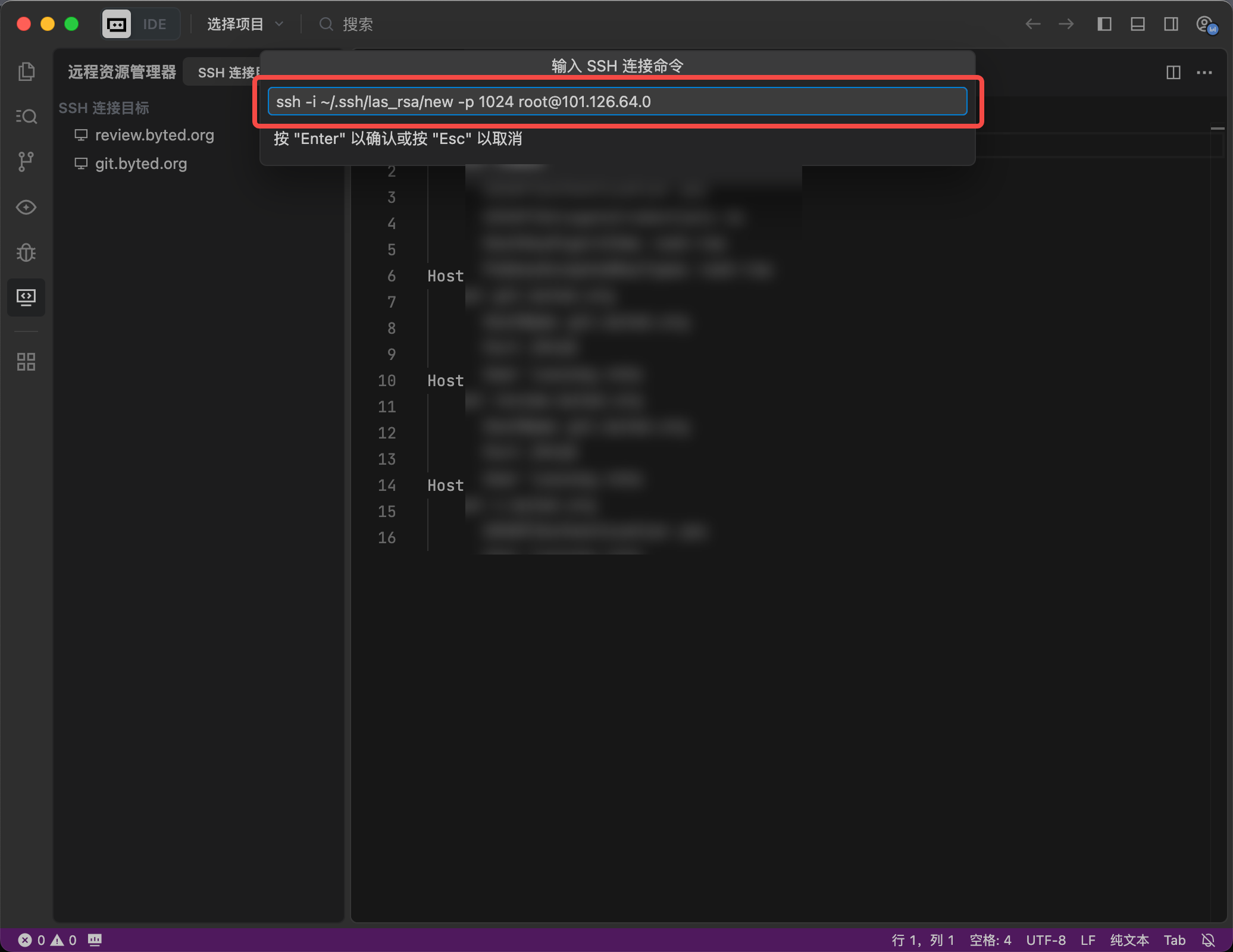
Task: Open the extensions grid icon
Action: [x=26, y=361]
